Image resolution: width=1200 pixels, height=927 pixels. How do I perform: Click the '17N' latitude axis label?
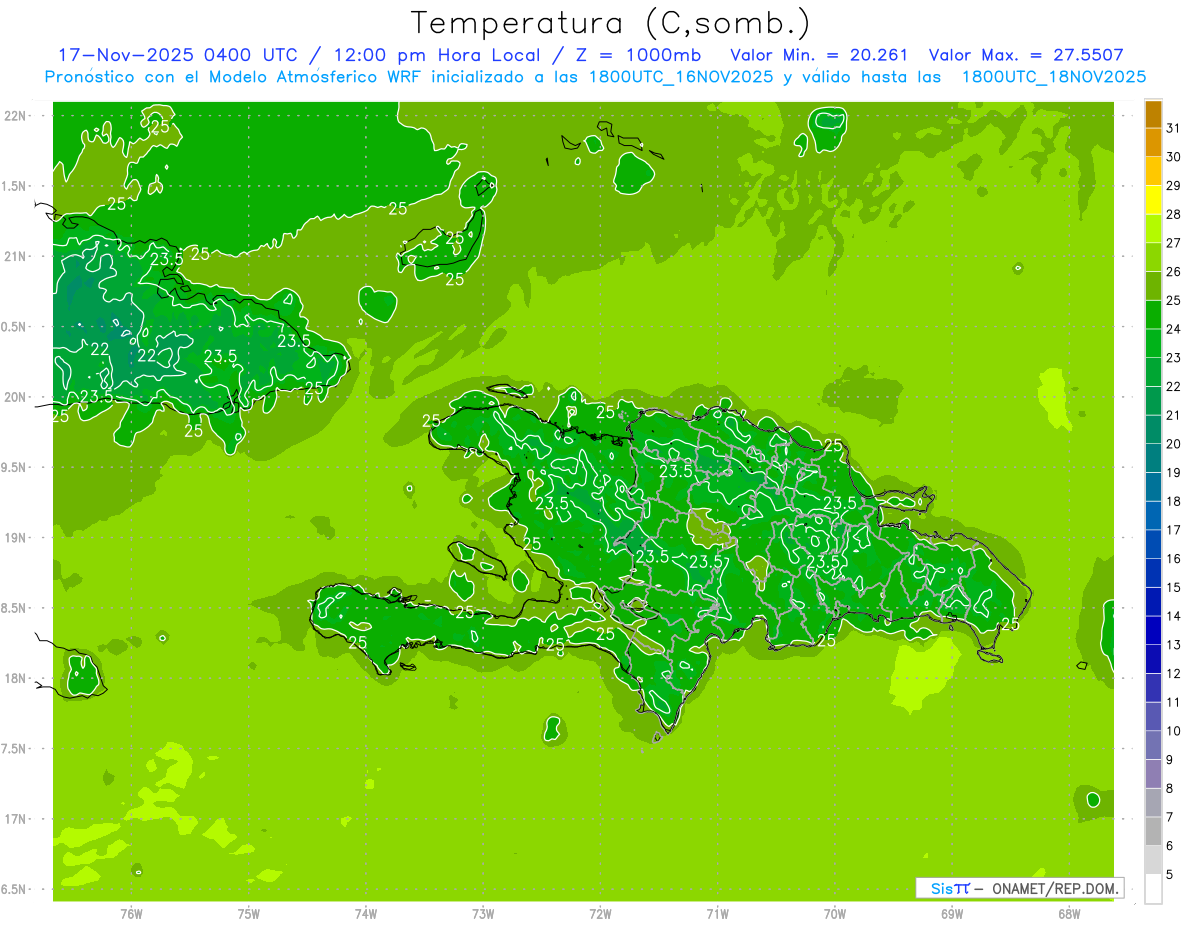click(x=15, y=819)
